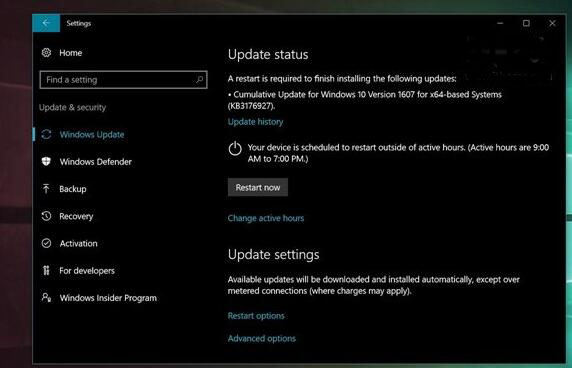The image size is (572, 368).
Task: Minimize the Settings window
Action: coord(500,23)
